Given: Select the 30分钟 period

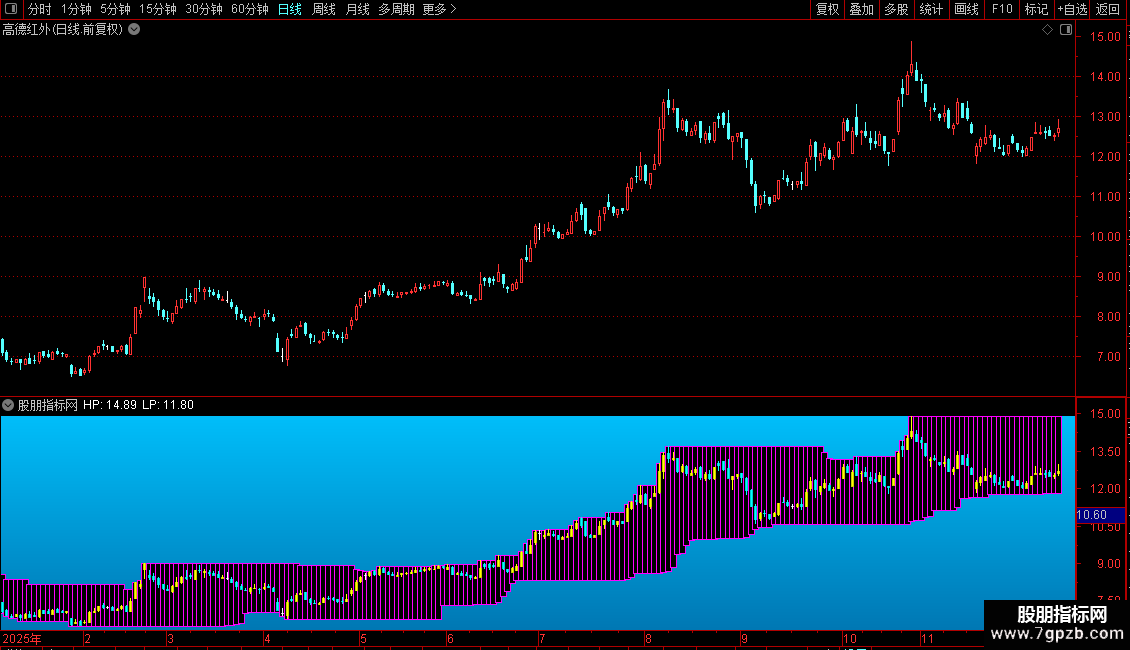Looking at the screenshot, I should tap(204, 9).
